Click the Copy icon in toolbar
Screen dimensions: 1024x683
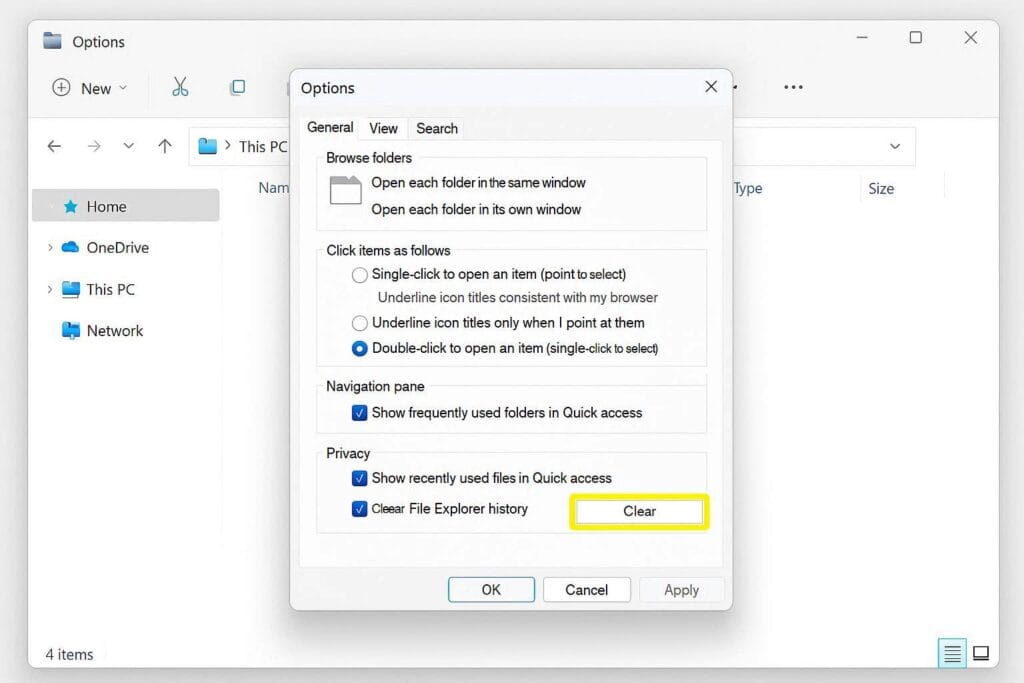pos(237,87)
